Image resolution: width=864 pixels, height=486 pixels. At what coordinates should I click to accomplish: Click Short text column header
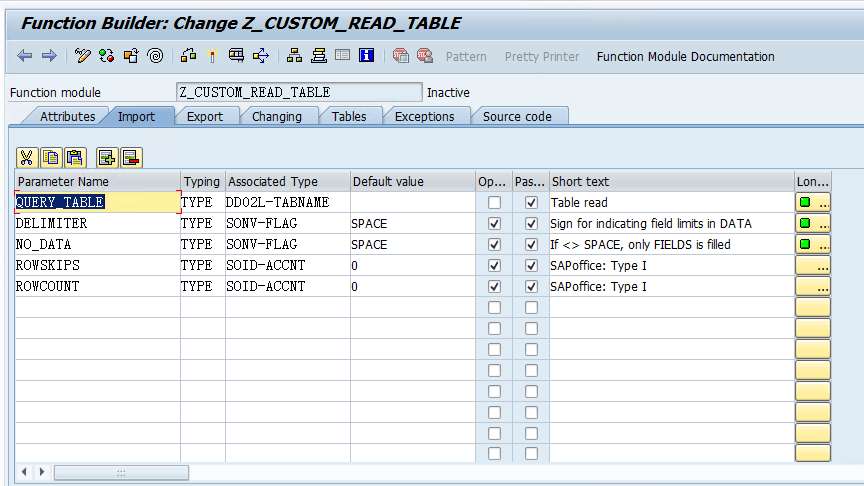pyautogui.click(x=672, y=181)
